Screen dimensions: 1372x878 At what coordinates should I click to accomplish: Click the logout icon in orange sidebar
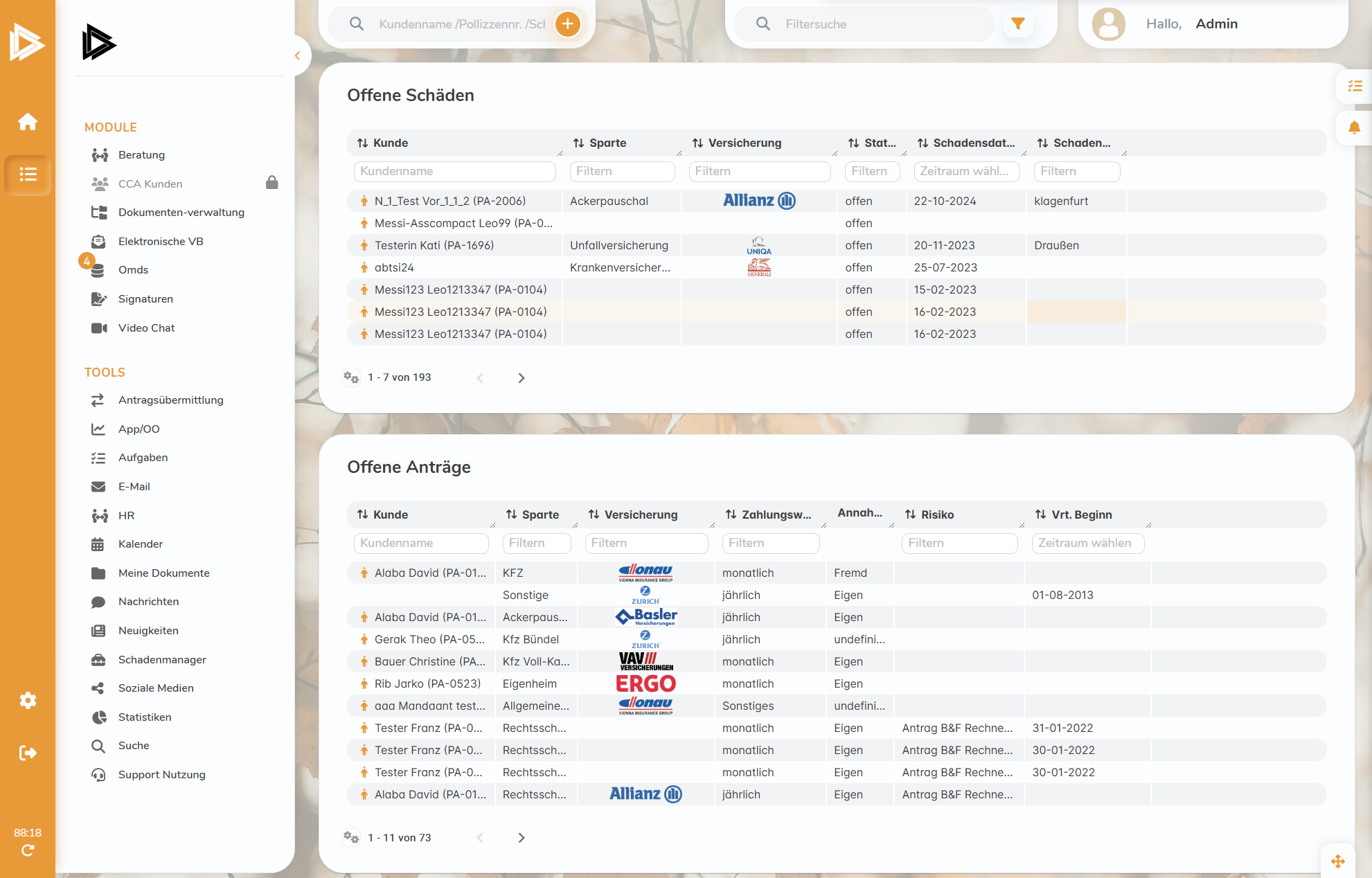28,753
